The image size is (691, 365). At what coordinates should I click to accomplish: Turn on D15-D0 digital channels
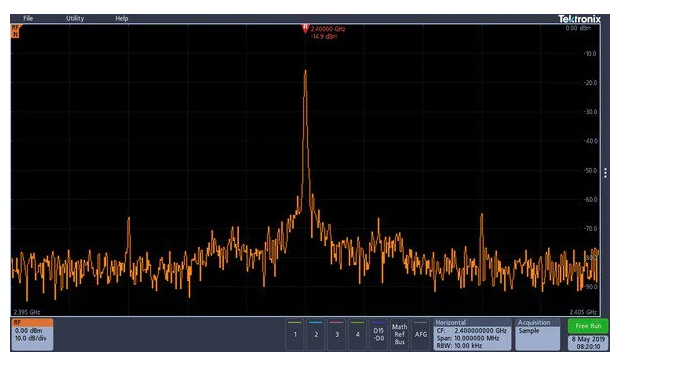(379, 335)
